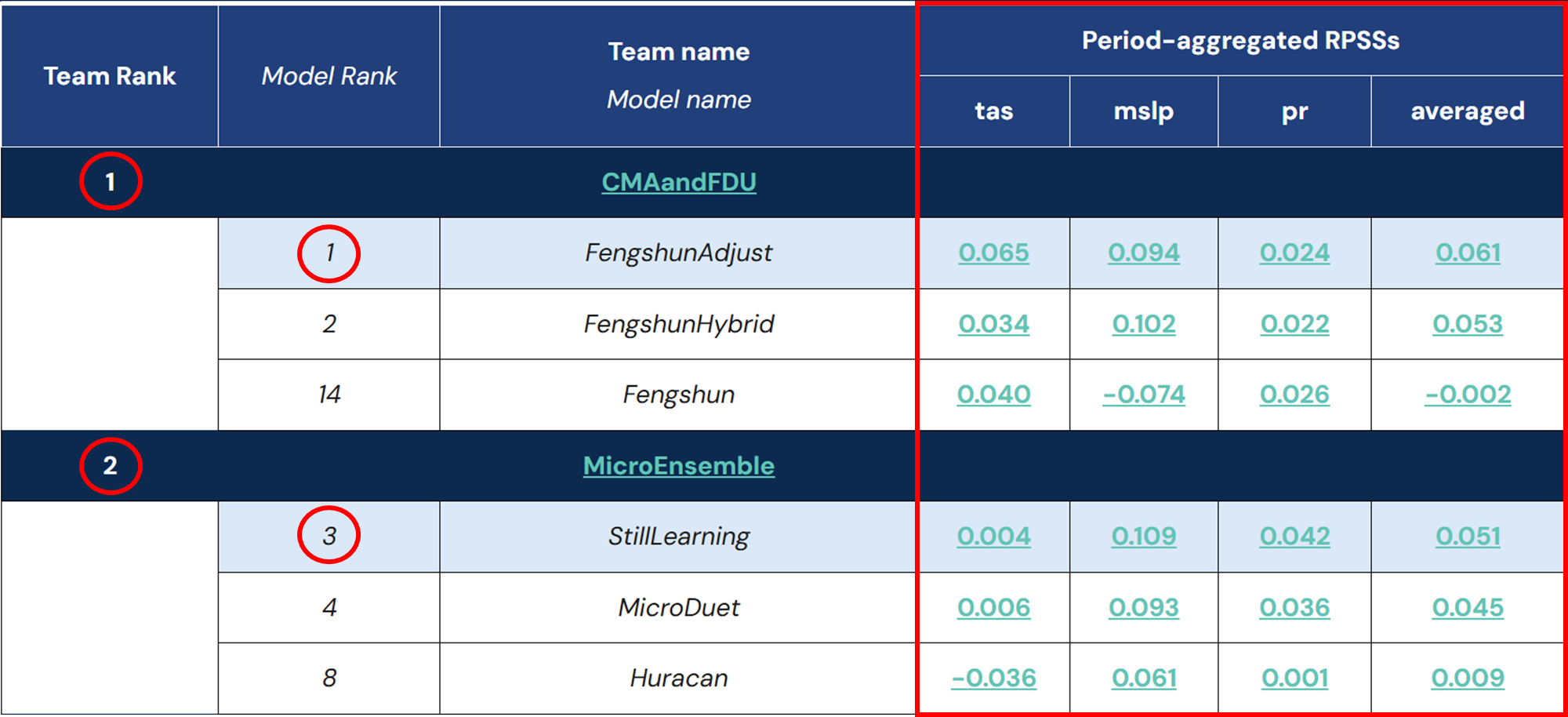Click MicroDuet tas score 0.006
This screenshot has height=717, width=1568.
tap(993, 607)
